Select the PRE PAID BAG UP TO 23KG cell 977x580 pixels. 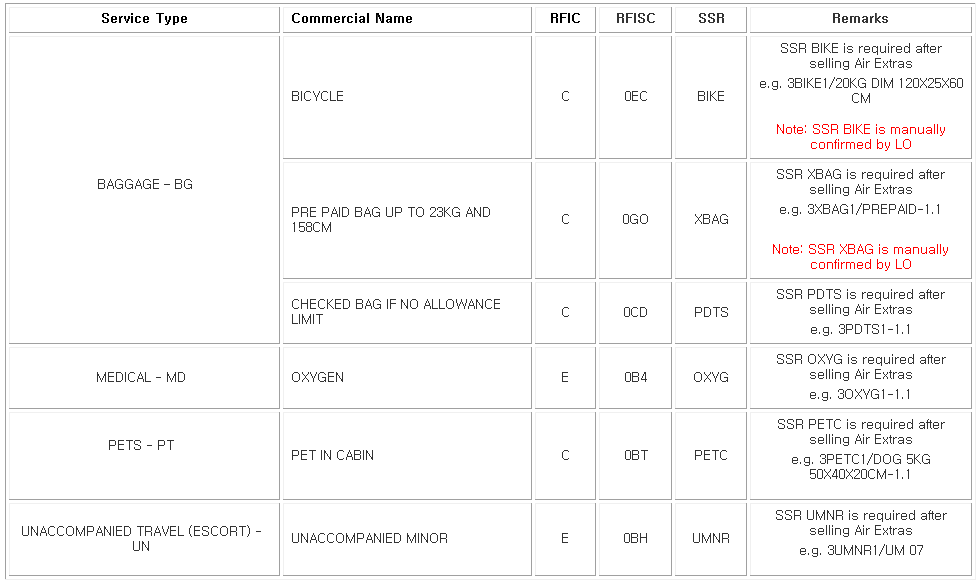coord(407,220)
